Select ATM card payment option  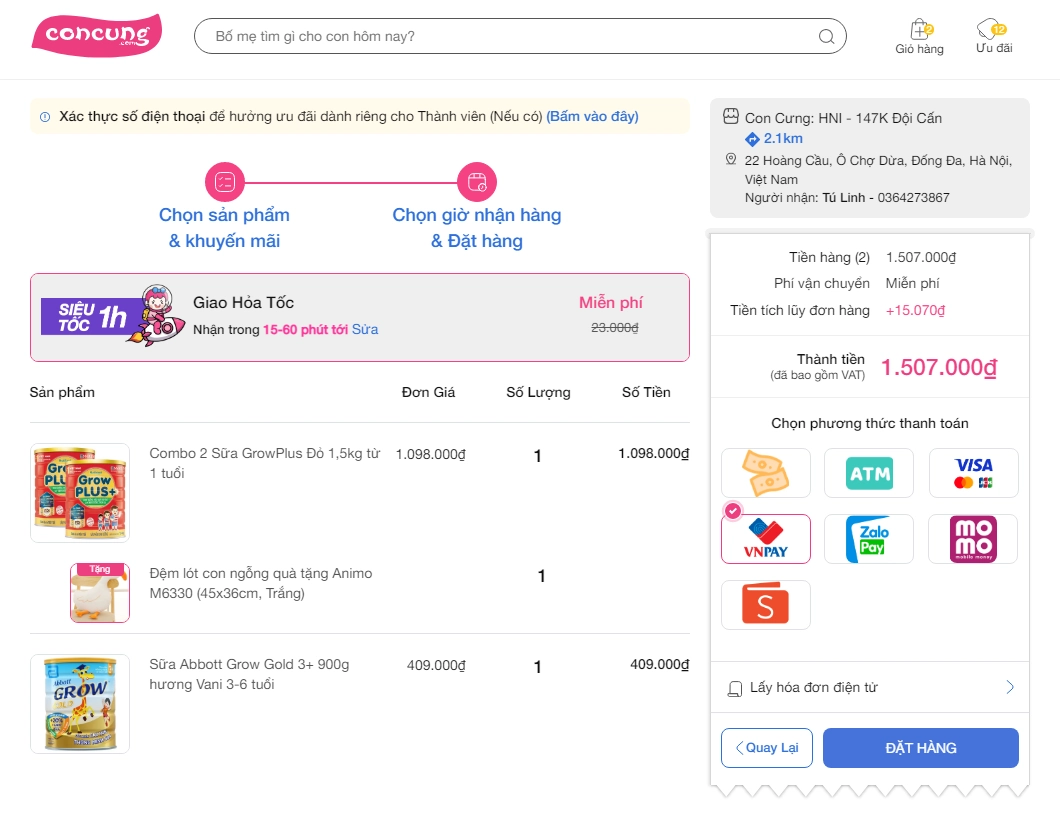(x=869, y=473)
